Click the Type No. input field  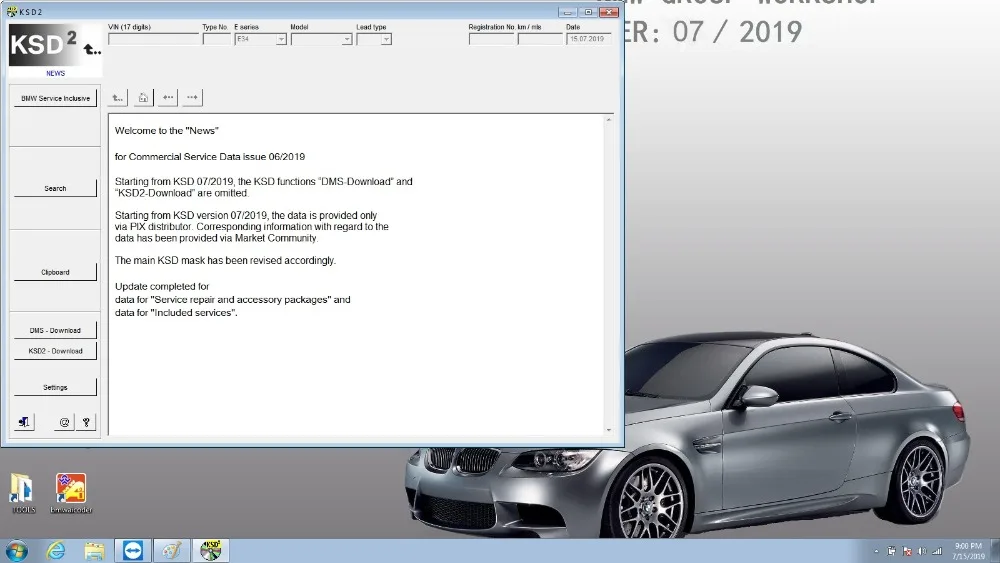click(x=217, y=40)
